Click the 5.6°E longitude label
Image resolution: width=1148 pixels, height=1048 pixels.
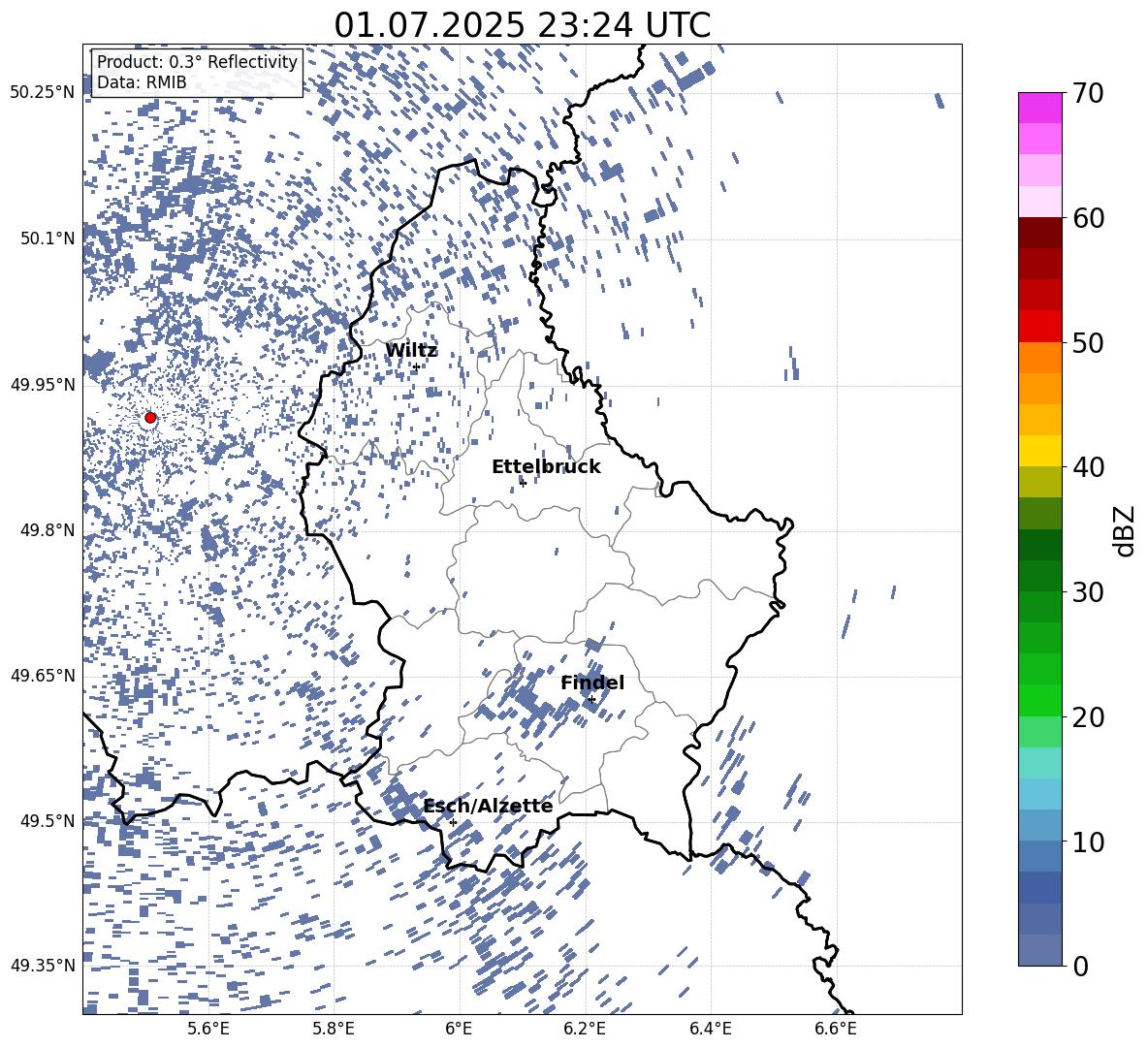pyautogui.click(x=207, y=1029)
